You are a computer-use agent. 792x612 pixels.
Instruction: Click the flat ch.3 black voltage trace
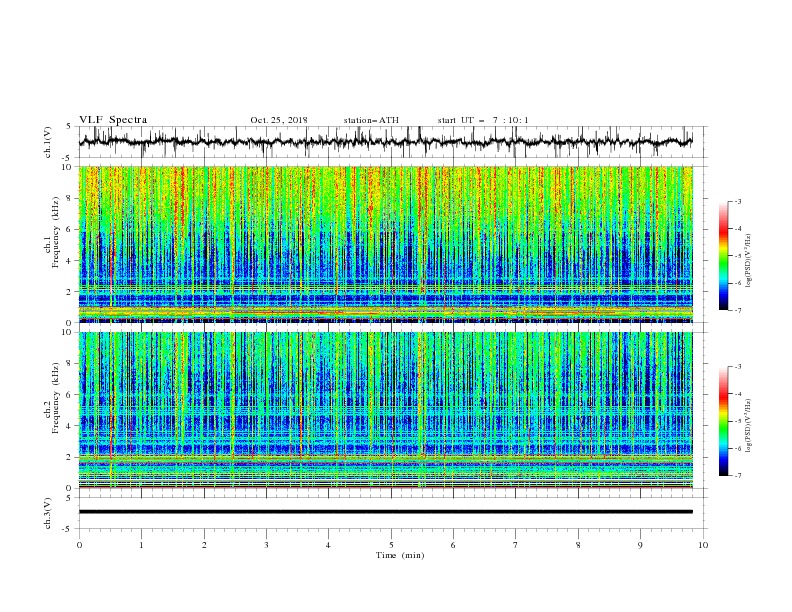point(385,512)
